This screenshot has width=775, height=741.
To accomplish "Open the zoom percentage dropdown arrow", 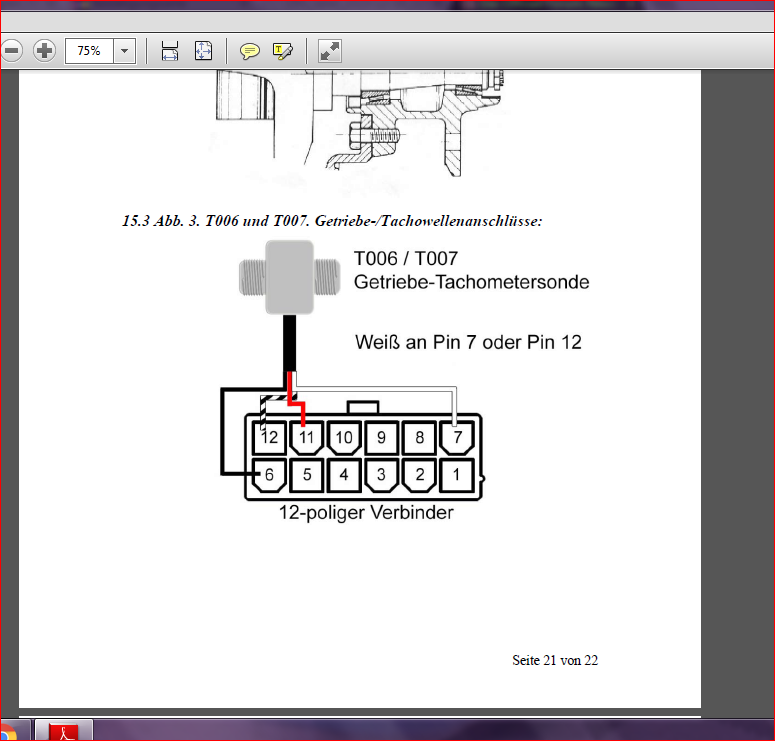I will click(x=125, y=50).
